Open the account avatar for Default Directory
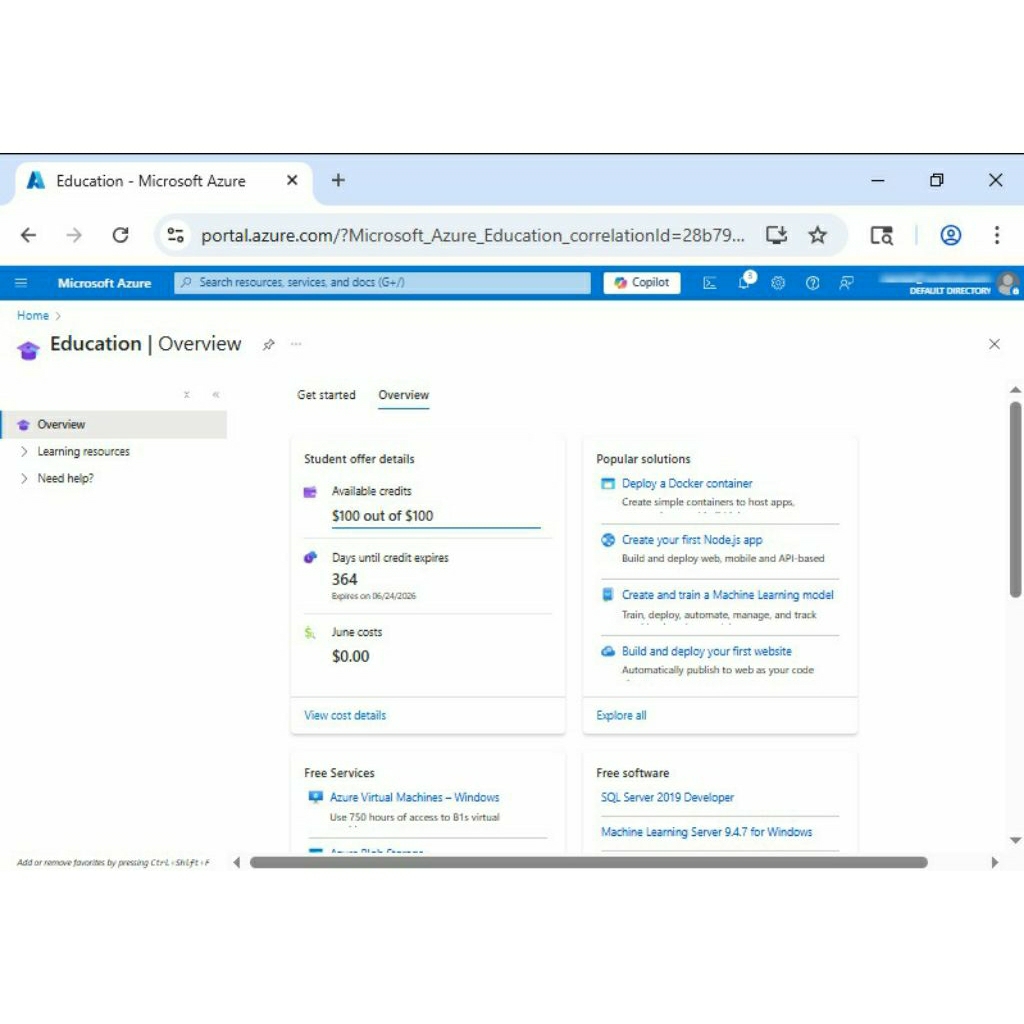This screenshot has width=1024, height=1024. coord(1008,283)
